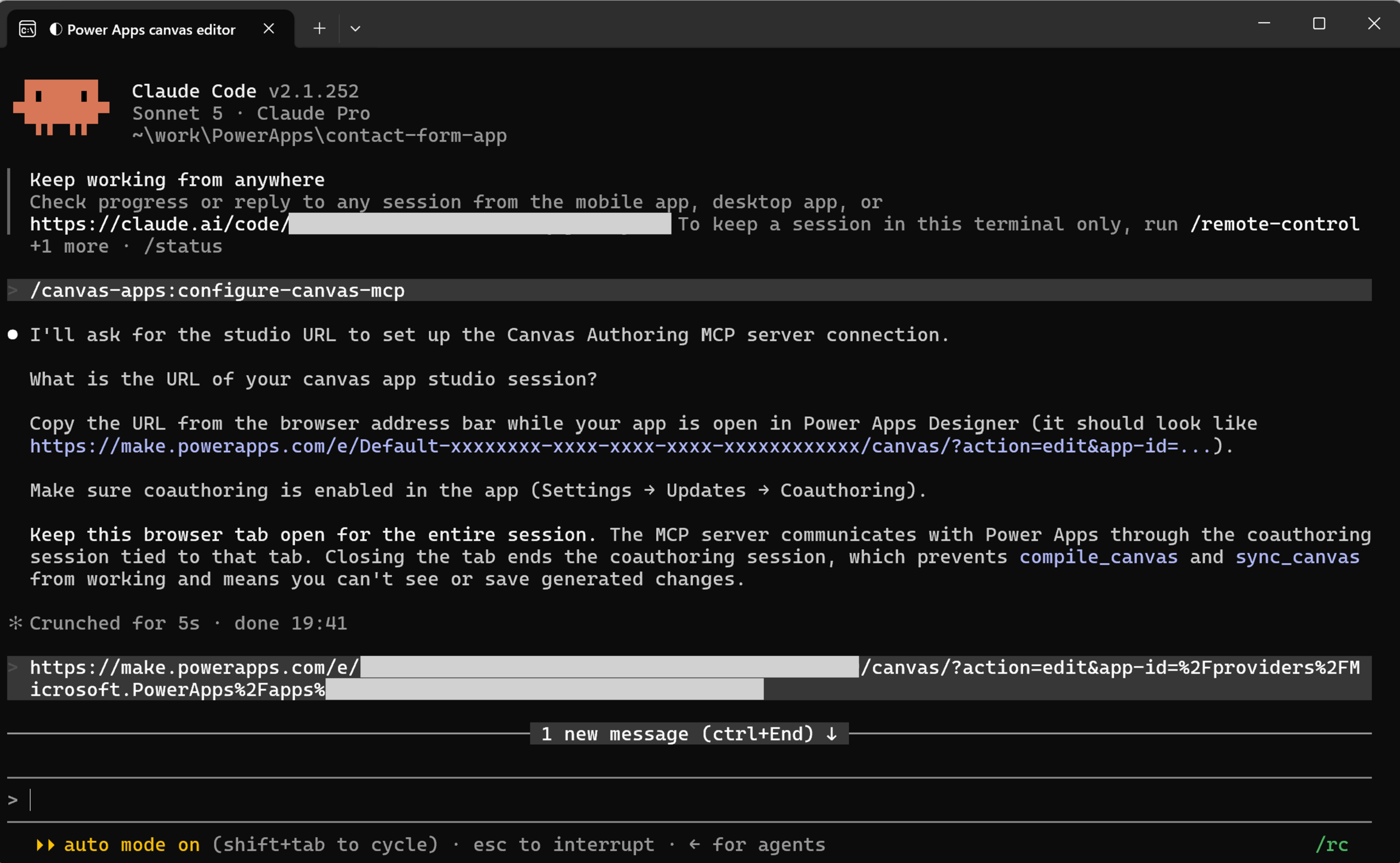Expand the new tab profile dropdown

pos(355,28)
